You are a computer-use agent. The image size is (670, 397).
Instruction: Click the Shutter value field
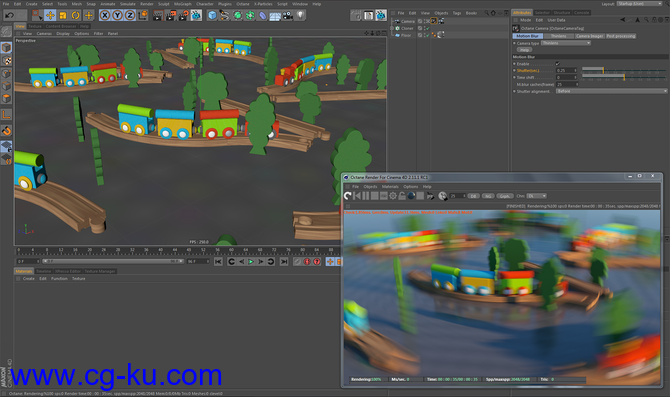pos(566,71)
